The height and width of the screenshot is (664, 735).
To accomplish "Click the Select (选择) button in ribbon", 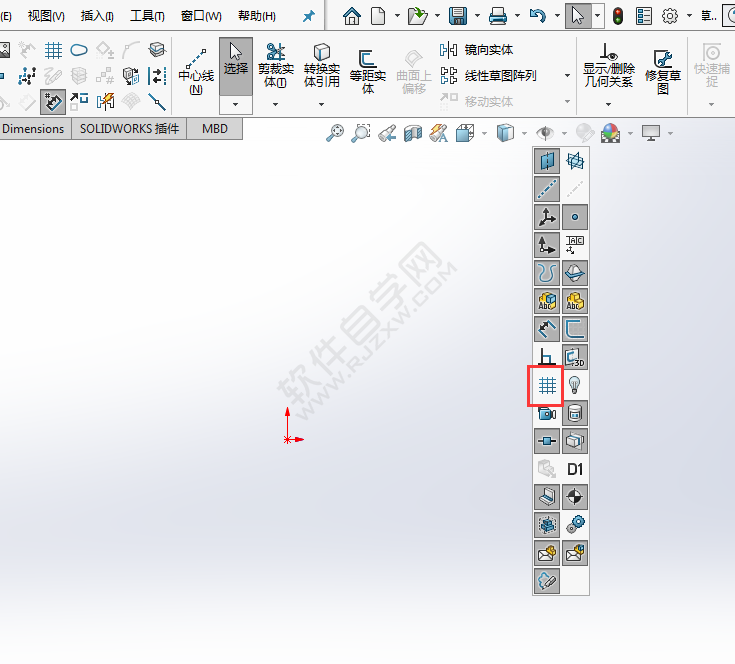I will (236, 67).
